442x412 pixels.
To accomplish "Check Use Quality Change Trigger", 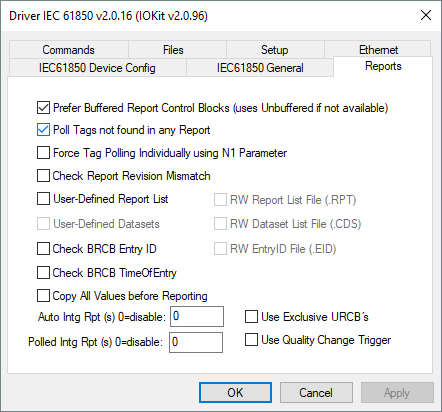I will coord(251,340).
